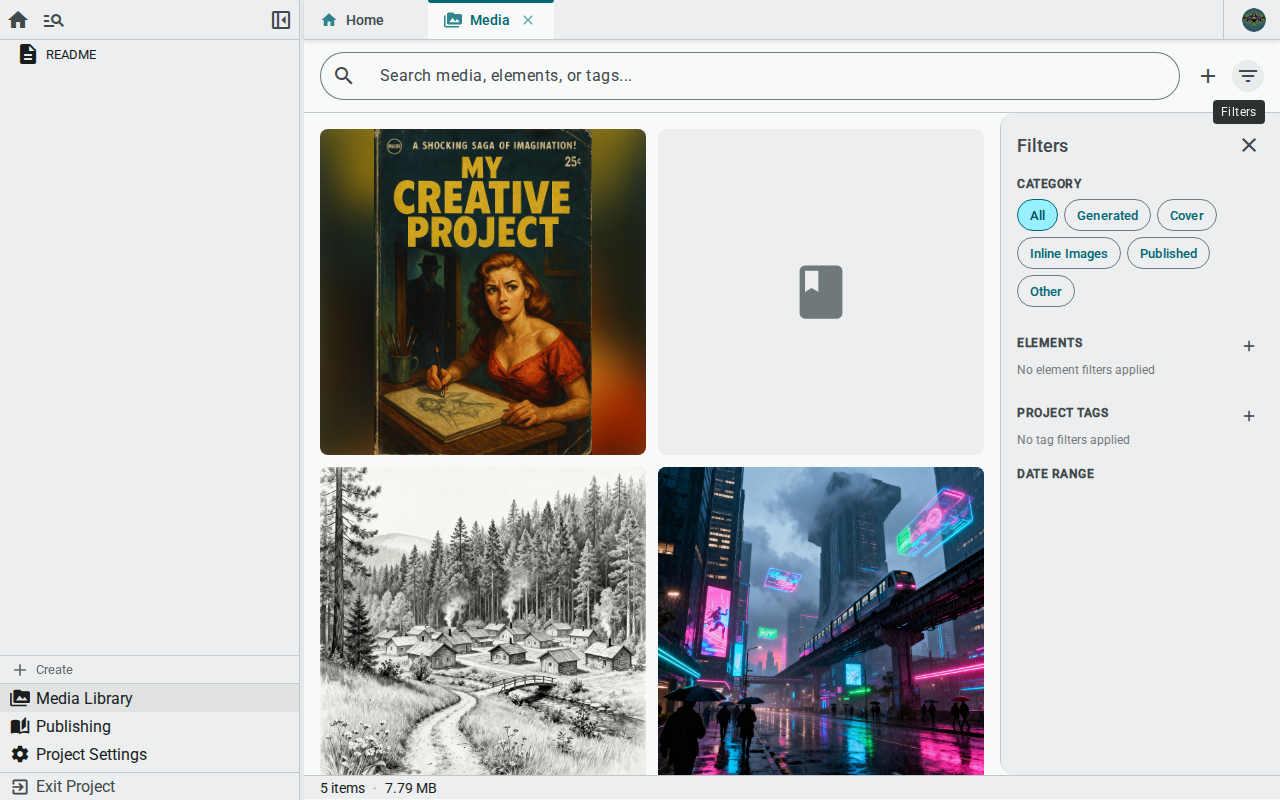Click the Create button in sidebar
The image size is (1280, 800).
(150, 670)
